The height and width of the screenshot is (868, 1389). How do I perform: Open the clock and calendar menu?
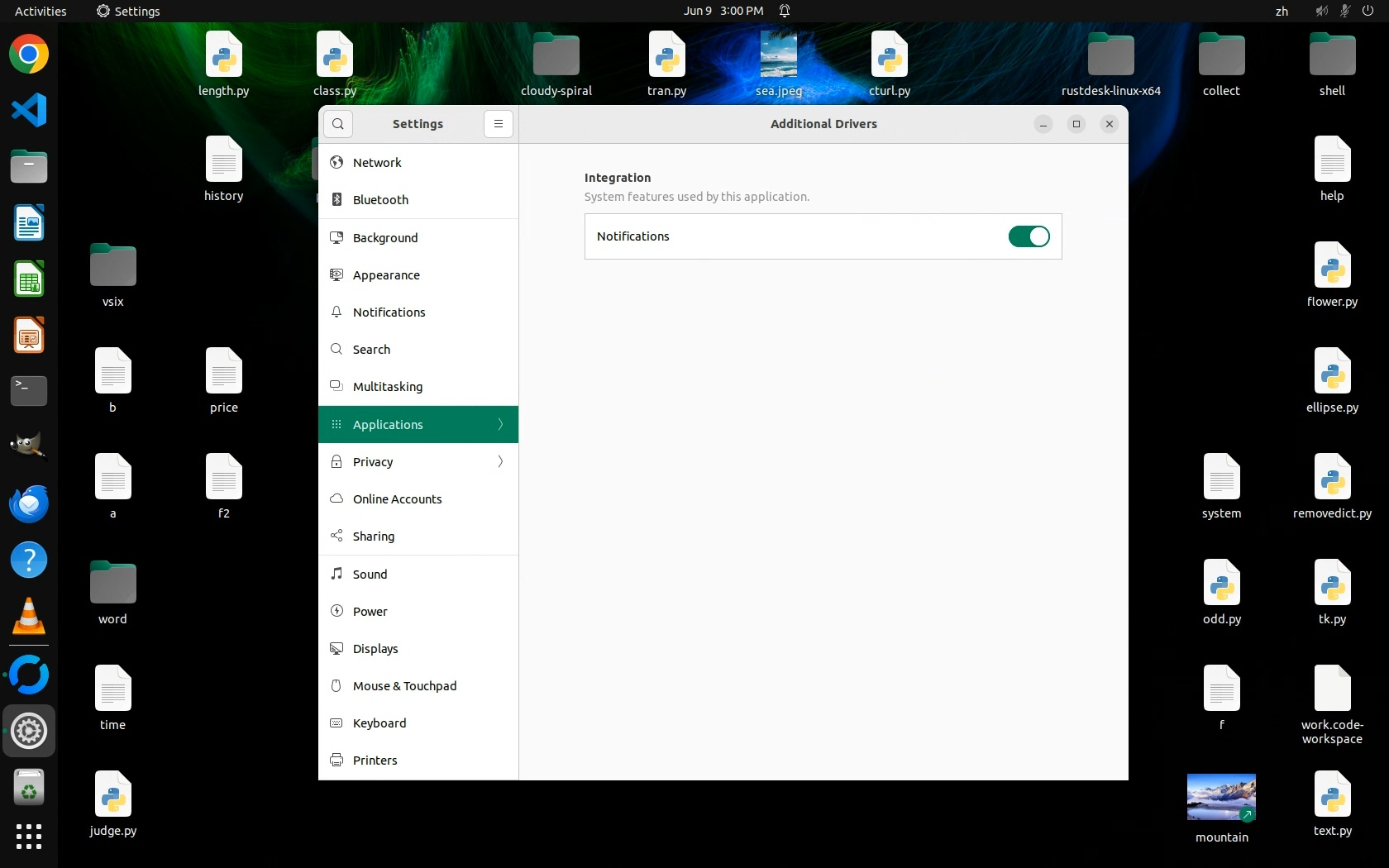click(723, 11)
